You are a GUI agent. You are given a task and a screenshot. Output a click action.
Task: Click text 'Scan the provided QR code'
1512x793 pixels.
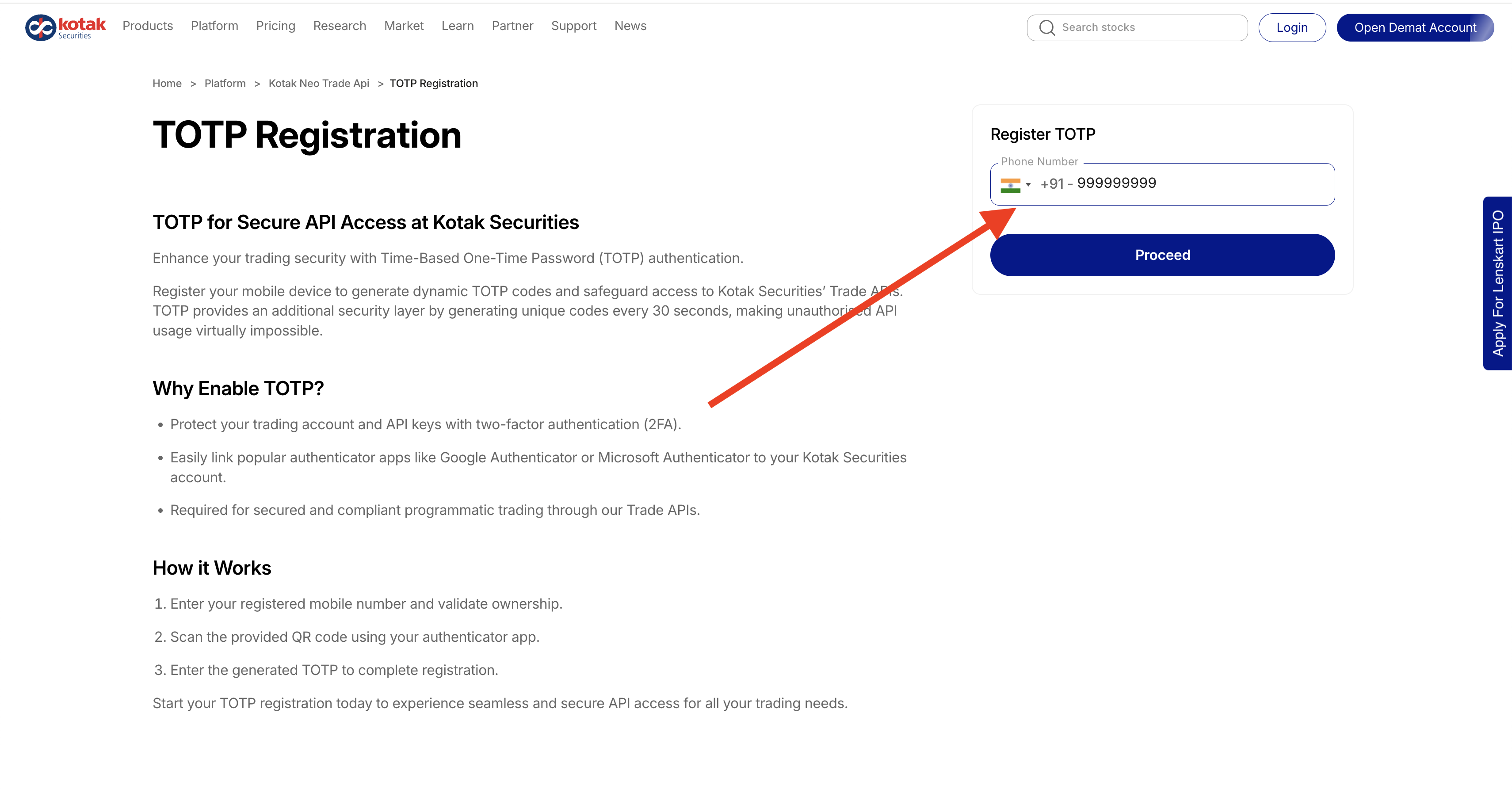(355, 637)
